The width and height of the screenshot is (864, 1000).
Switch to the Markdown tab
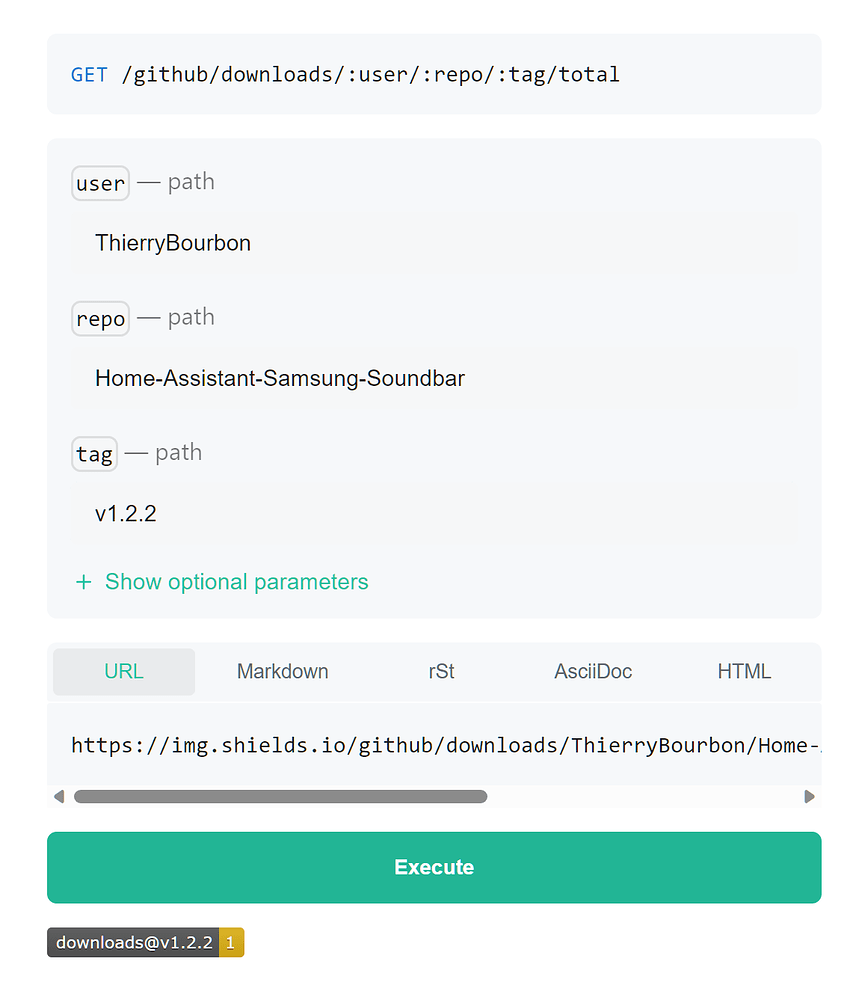(282, 671)
